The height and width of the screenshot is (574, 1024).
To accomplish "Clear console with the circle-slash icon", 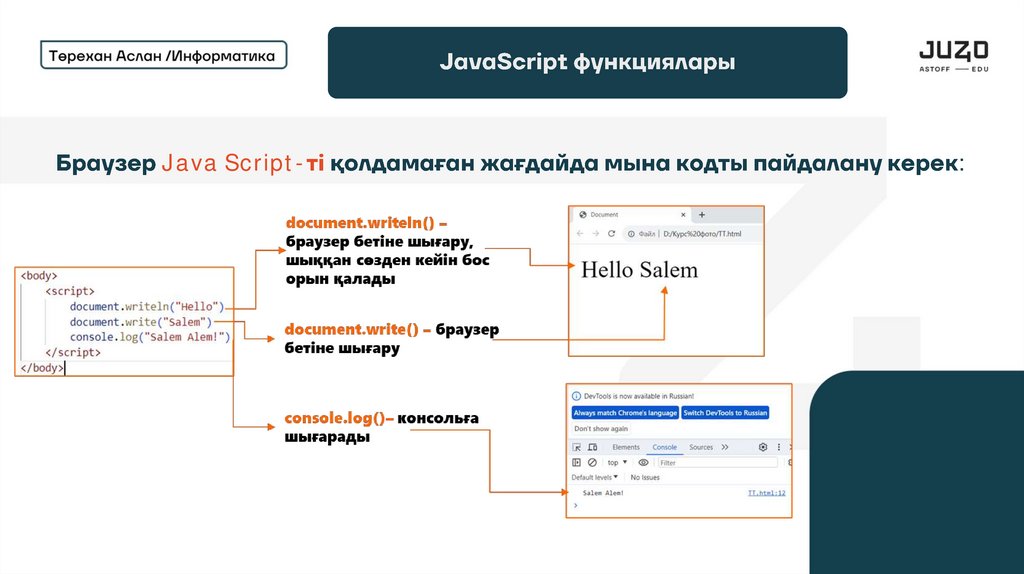I will point(592,462).
